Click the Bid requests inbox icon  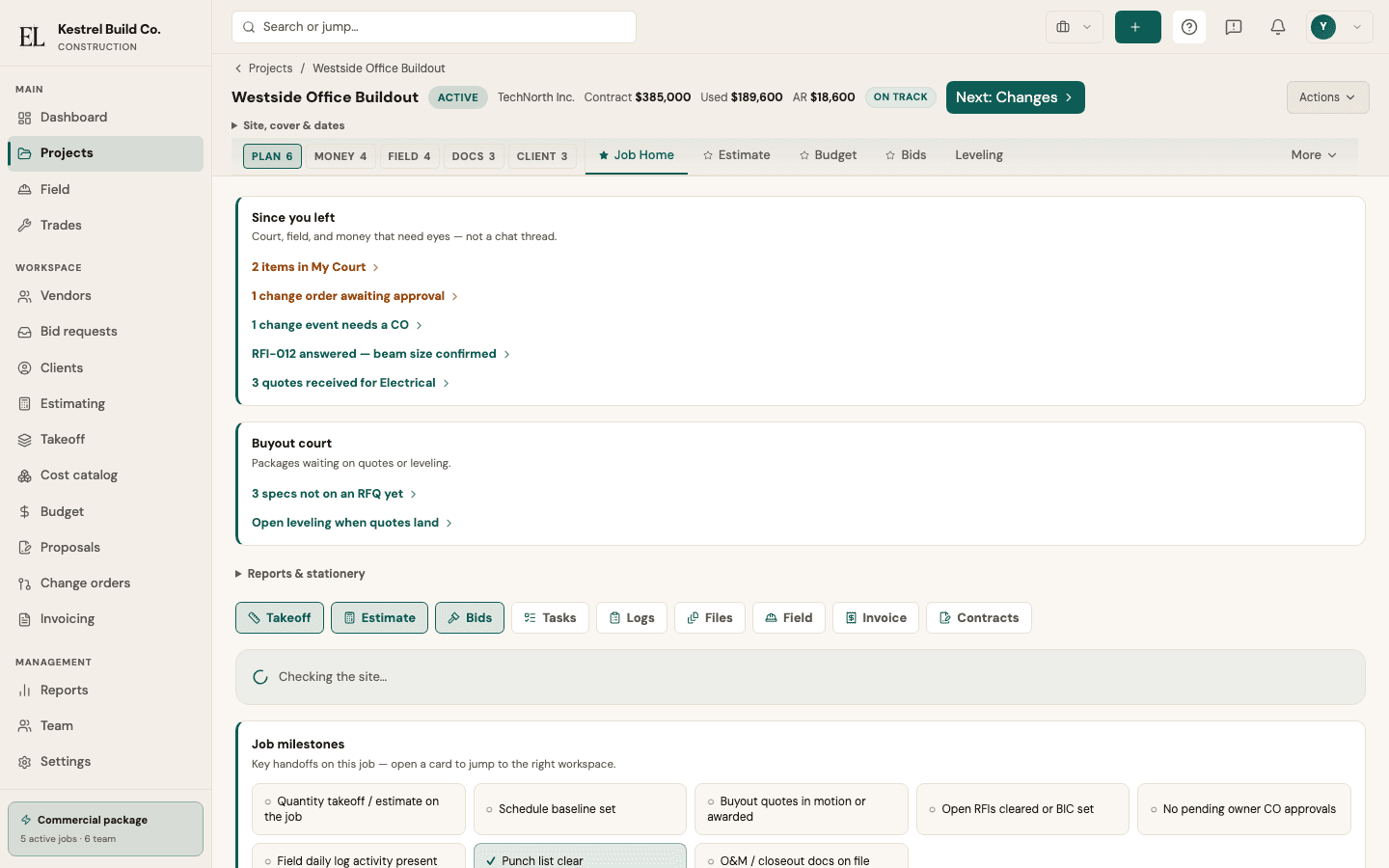25,332
